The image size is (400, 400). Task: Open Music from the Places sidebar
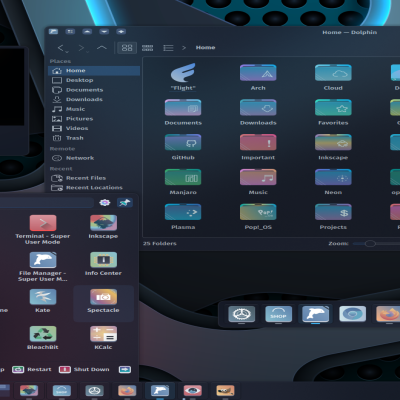click(x=94, y=109)
